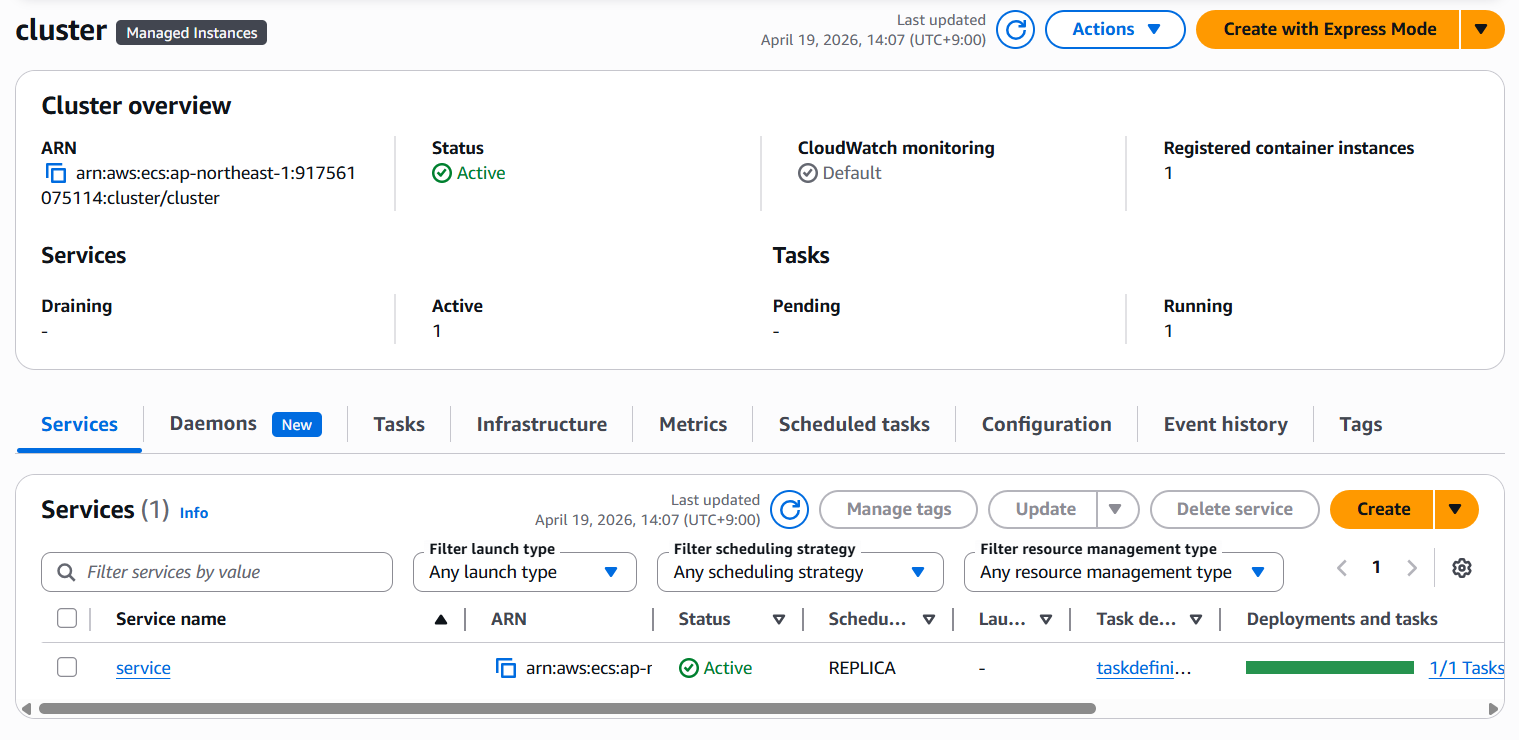The image size is (1519, 740).
Task: Open the Event history tab
Action: click(x=1225, y=424)
